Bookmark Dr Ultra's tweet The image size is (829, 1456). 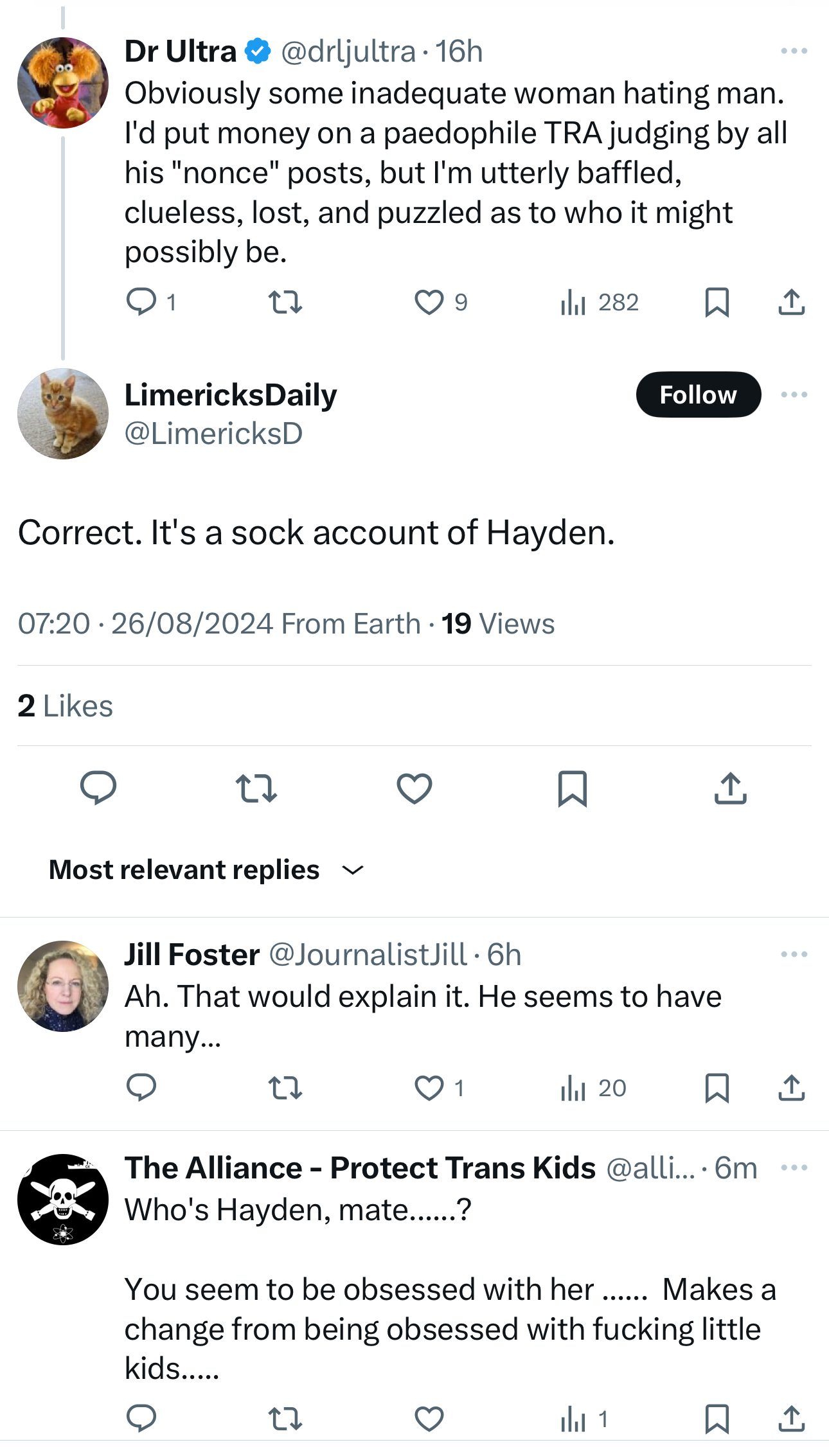(x=717, y=301)
